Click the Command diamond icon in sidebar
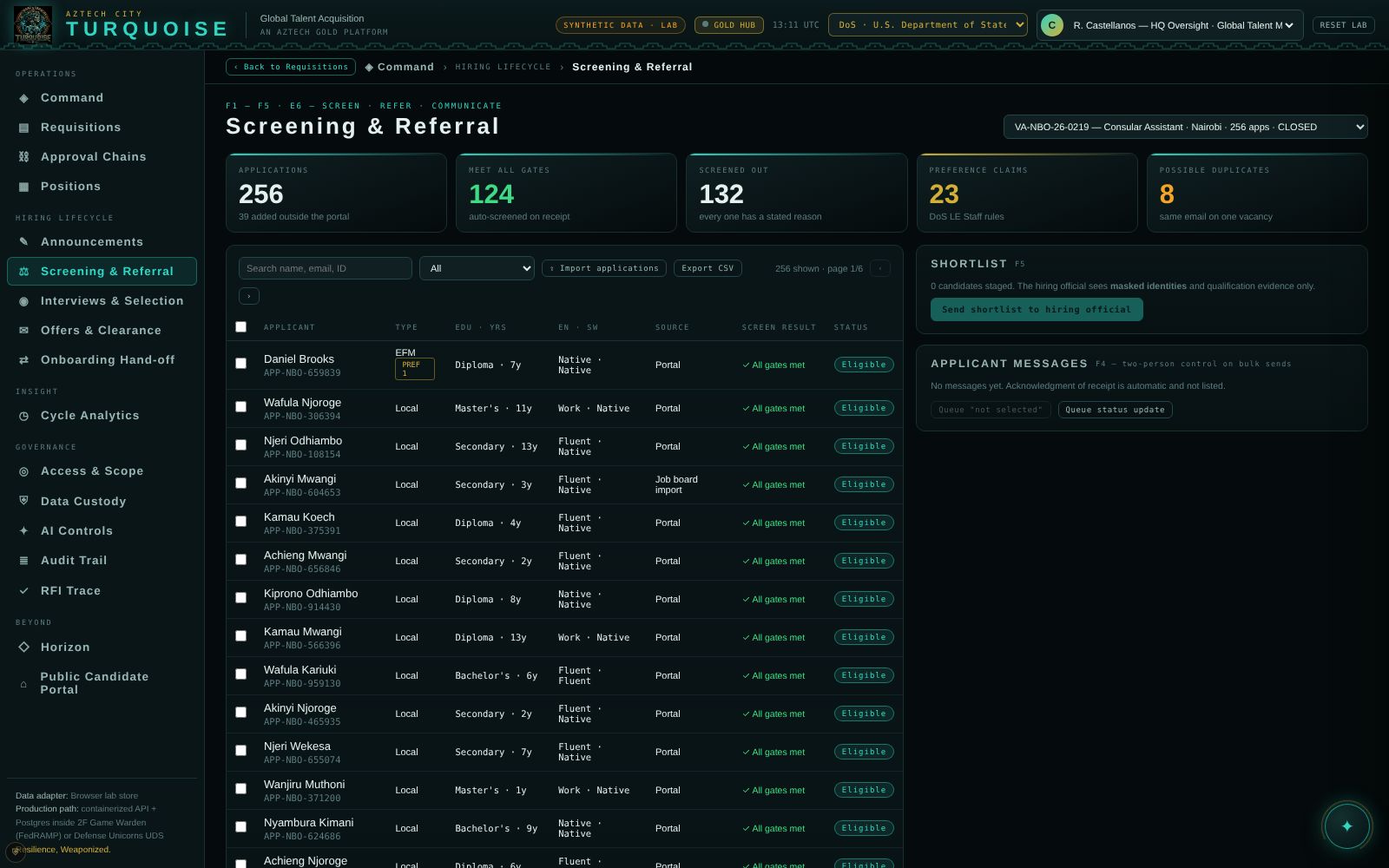 (23, 98)
